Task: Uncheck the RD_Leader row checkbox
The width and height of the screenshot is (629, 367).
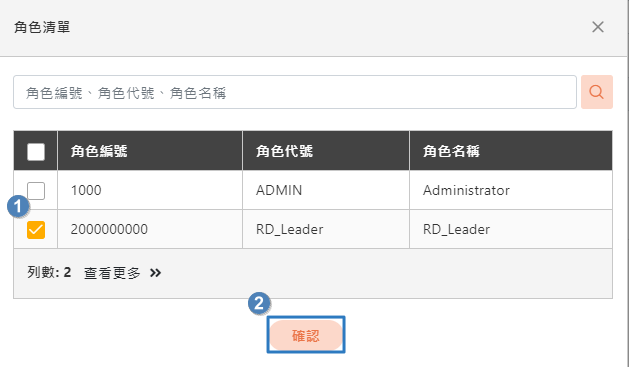Action: pos(36,230)
